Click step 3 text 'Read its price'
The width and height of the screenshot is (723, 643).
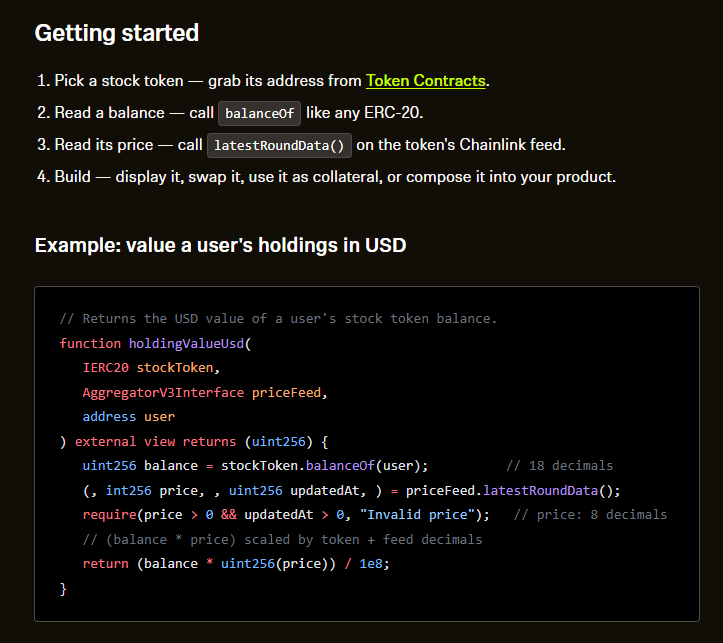click(x=104, y=145)
